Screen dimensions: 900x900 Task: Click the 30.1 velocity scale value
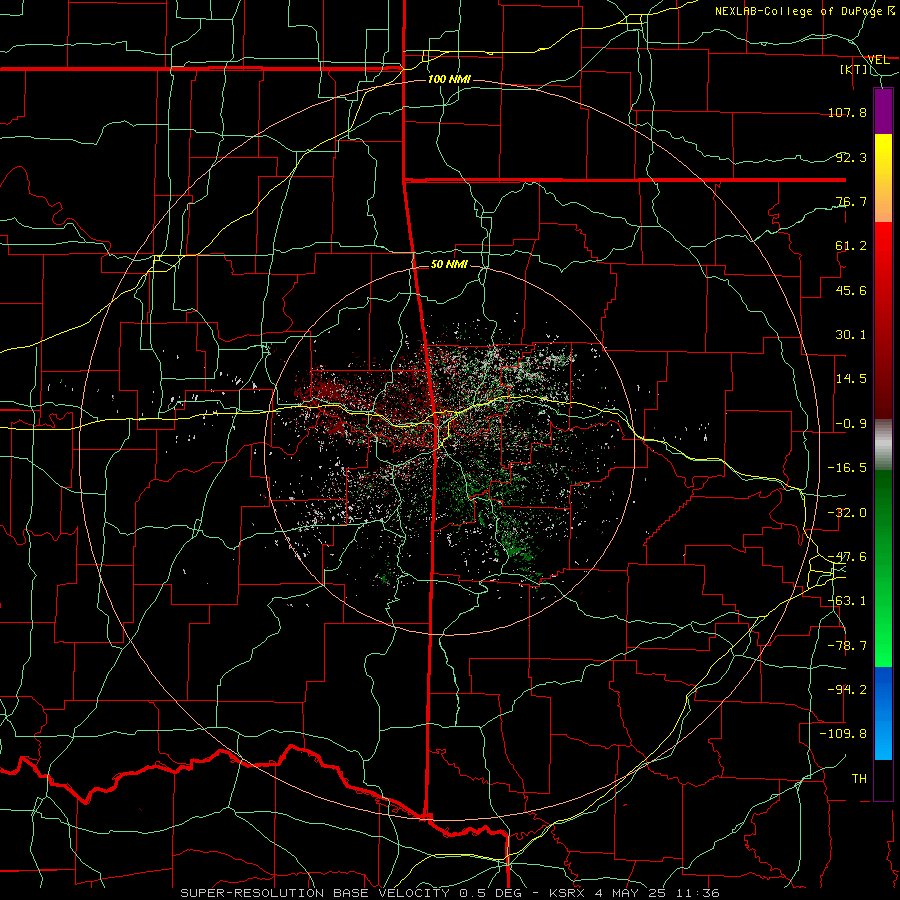(851, 335)
